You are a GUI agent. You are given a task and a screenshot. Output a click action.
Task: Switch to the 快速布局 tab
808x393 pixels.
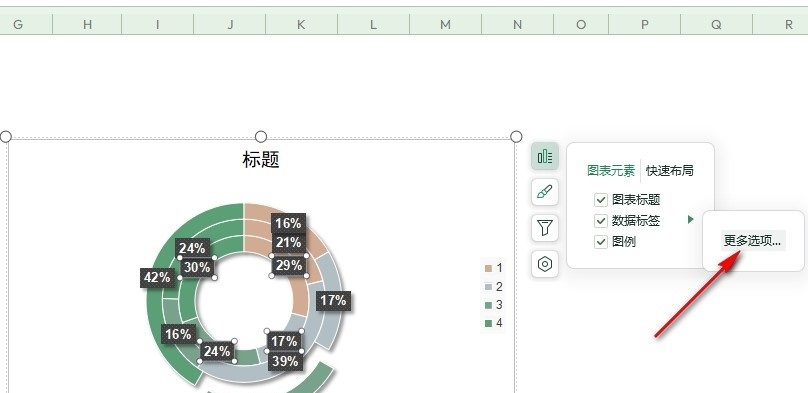669,170
